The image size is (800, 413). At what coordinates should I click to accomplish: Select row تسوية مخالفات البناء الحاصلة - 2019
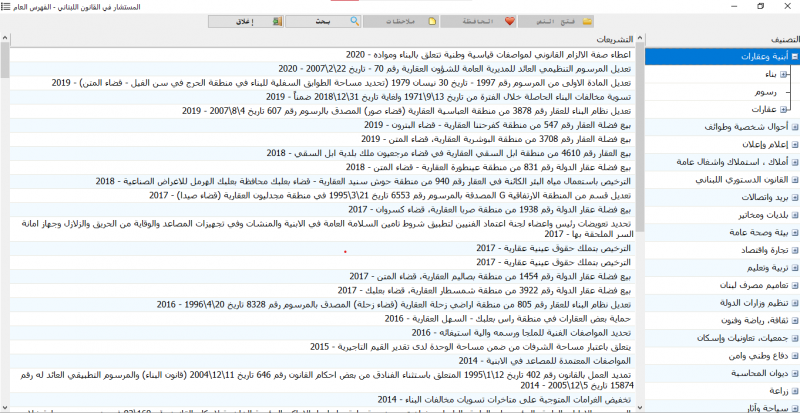(323, 97)
